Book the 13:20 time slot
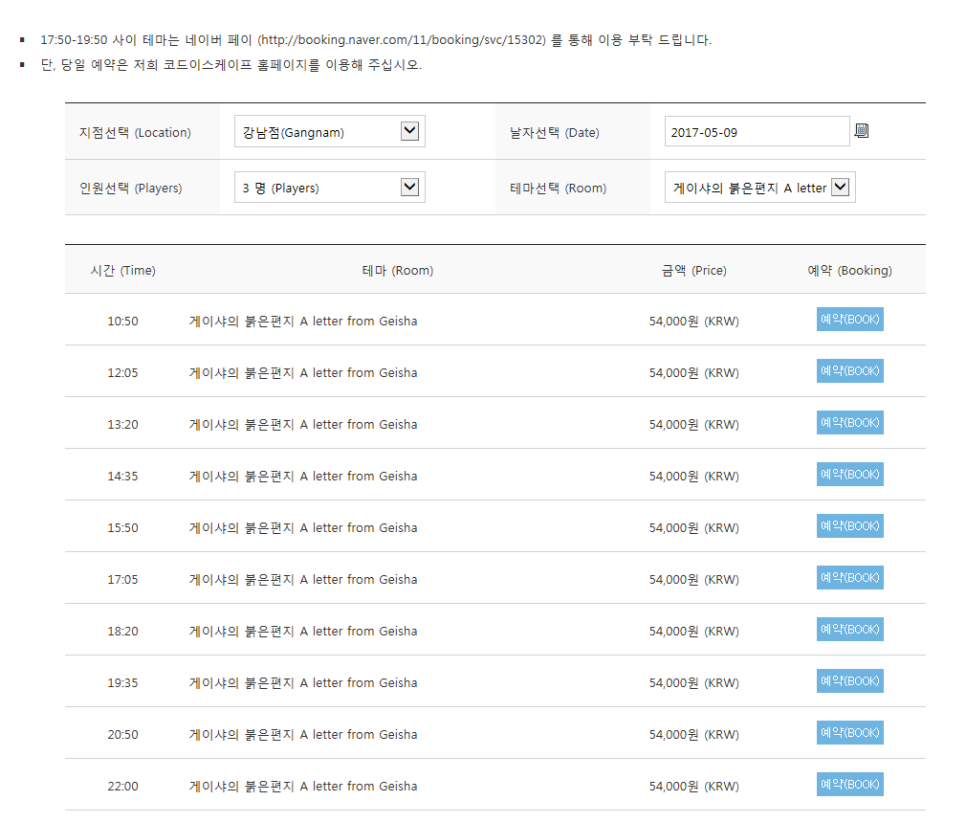Viewport: 966px width, 823px height. click(x=850, y=423)
